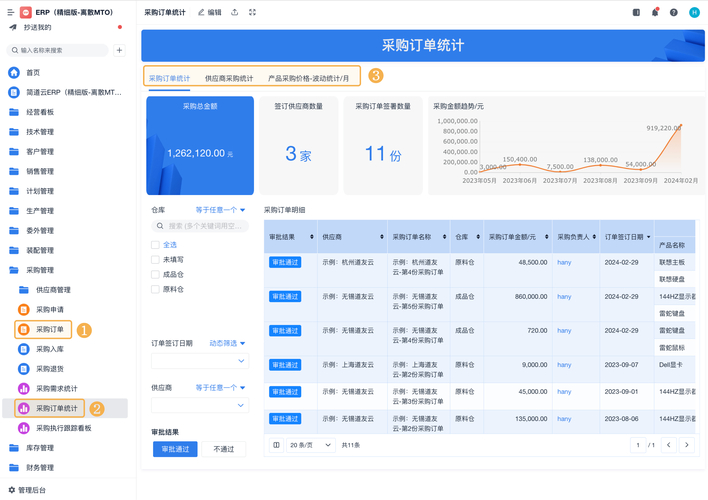Open the book/help docs icon at top right
The height and width of the screenshot is (500, 708).
[x=636, y=13]
